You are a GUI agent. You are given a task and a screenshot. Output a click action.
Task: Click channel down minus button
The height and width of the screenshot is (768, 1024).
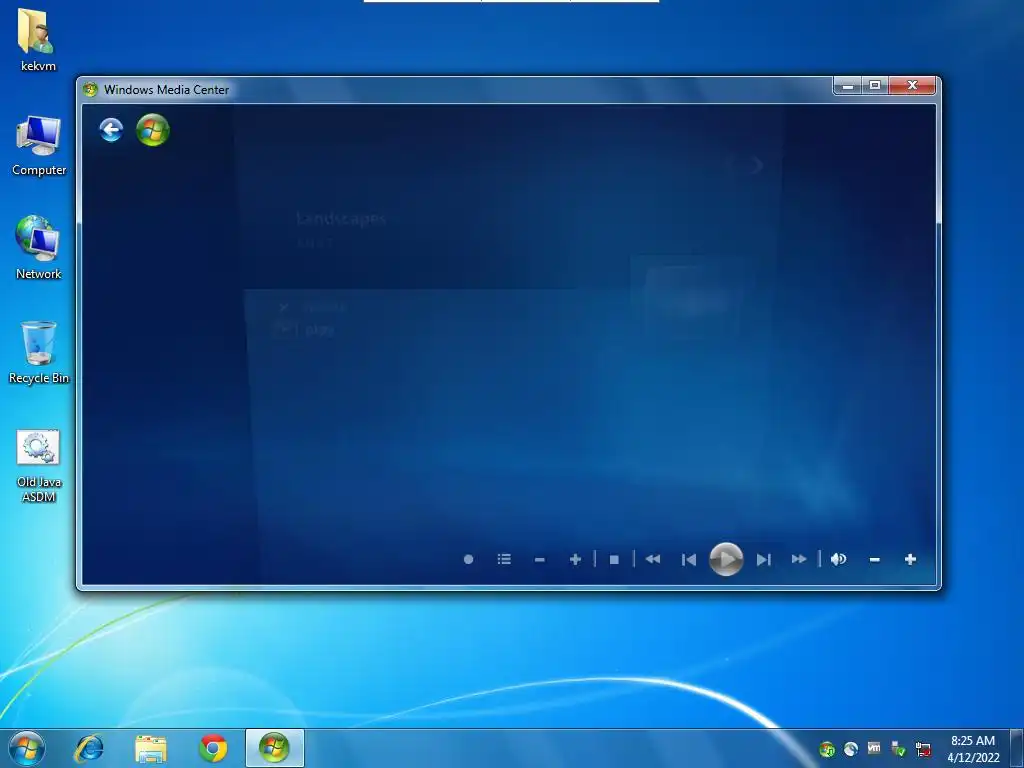tap(539, 560)
